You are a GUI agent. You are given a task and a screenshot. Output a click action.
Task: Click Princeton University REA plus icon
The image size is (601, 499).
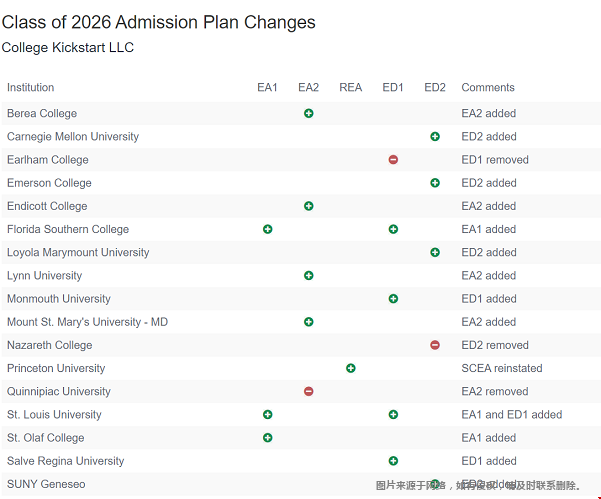[x=351, y=368]
